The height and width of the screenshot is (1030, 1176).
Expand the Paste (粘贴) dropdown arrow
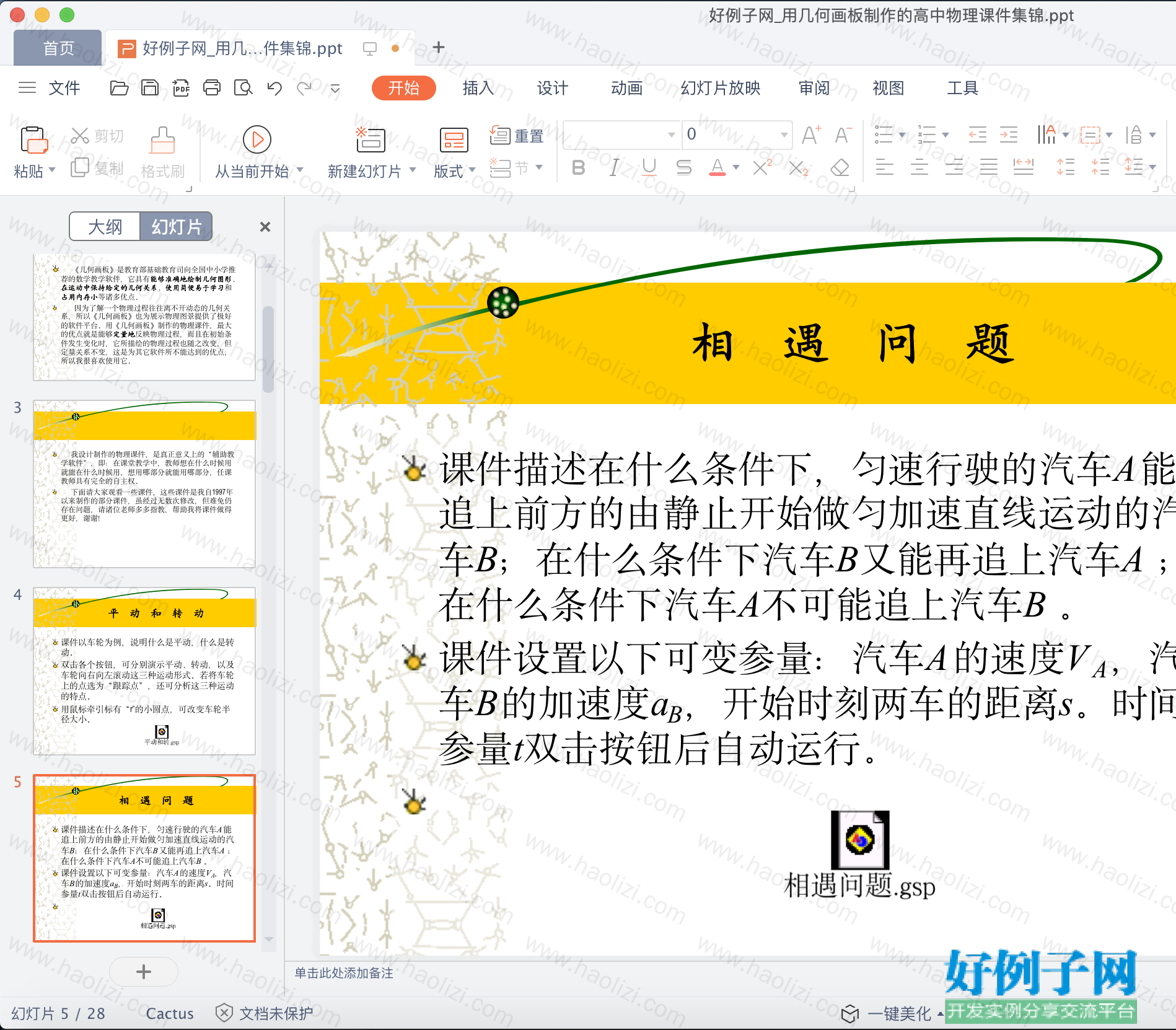click(x=52, y=170)
